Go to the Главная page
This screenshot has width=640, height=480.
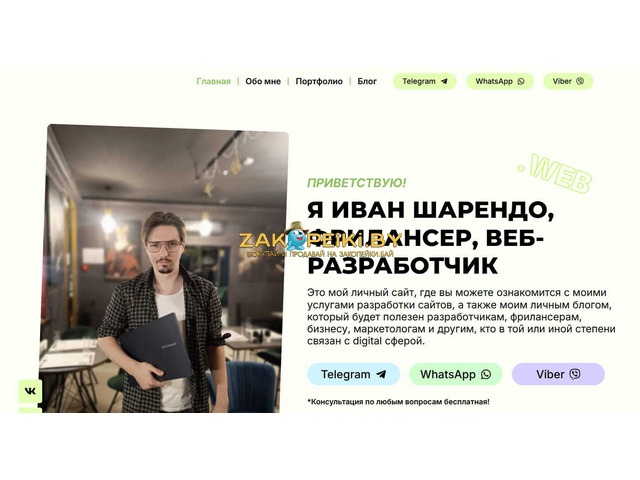pyautogui.click(x=213, y=81)
